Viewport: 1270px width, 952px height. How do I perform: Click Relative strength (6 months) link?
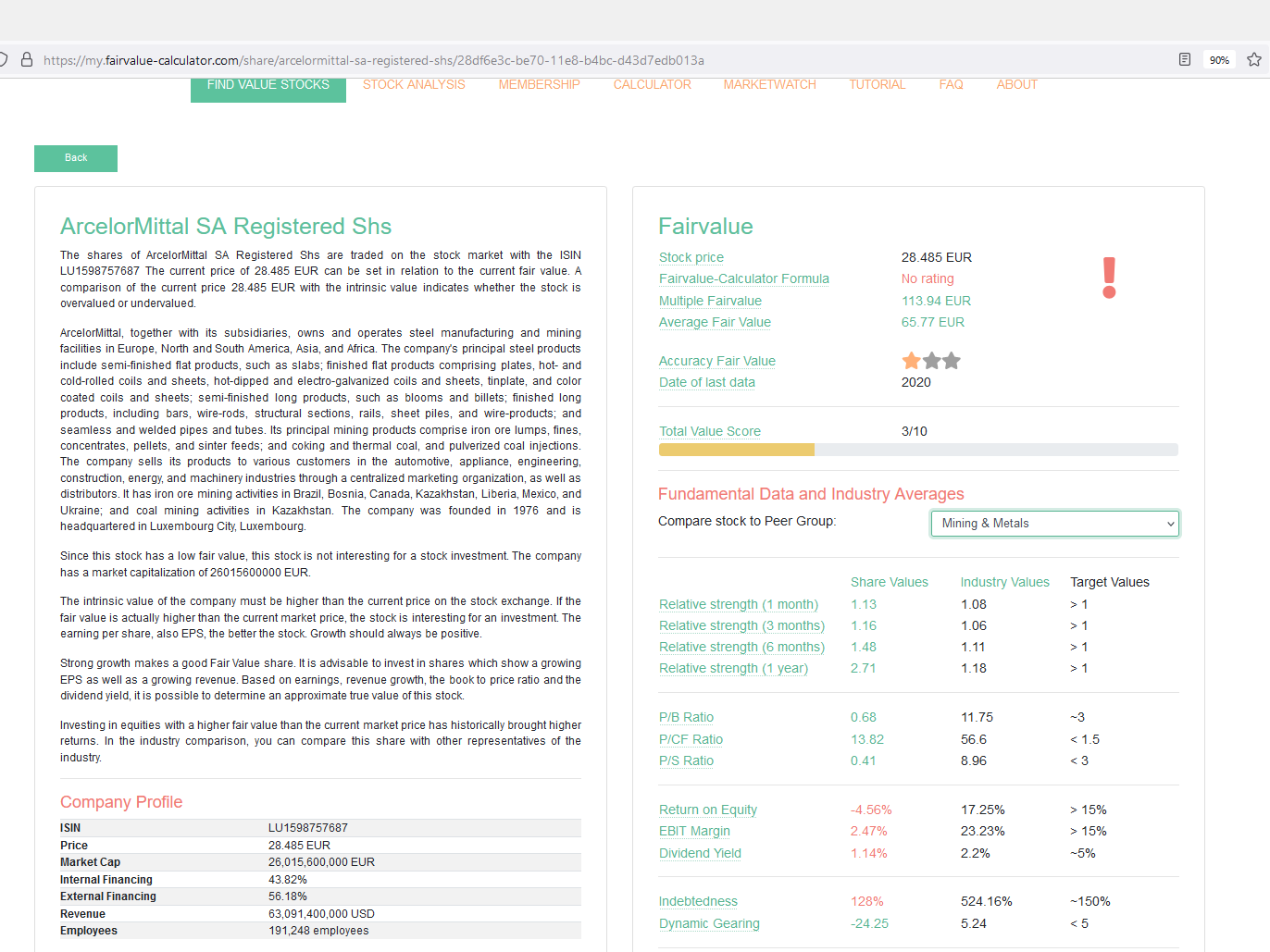coord(741,647)
